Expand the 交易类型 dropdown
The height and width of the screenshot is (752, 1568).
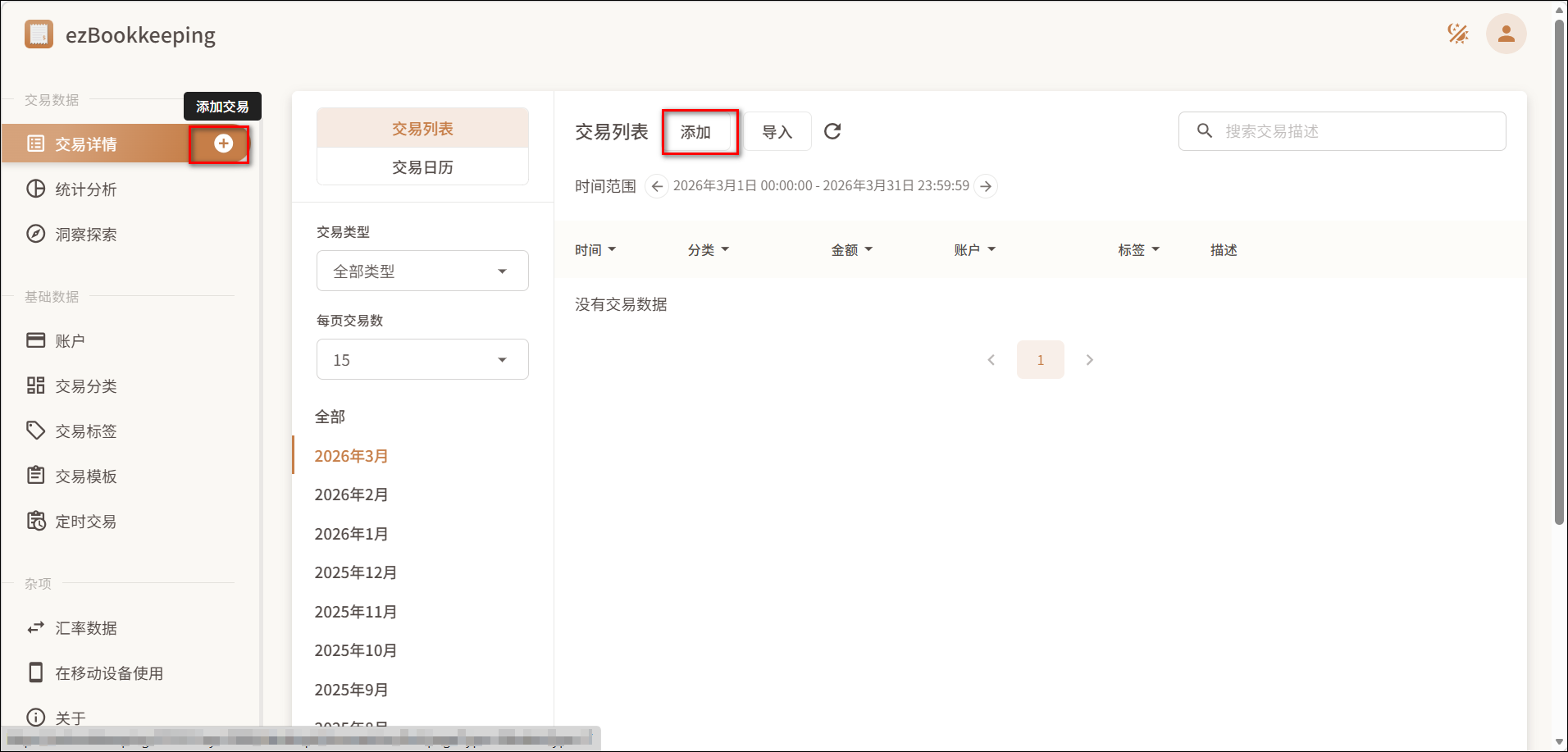(x=422, y=271)
